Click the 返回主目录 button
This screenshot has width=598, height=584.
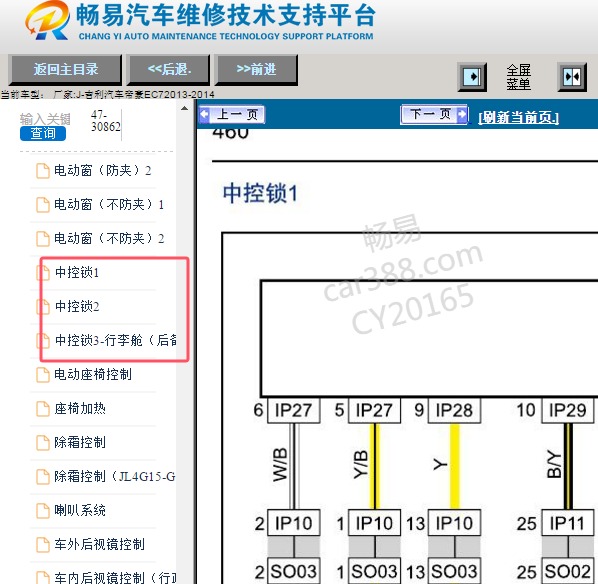(x=65, y=70)
